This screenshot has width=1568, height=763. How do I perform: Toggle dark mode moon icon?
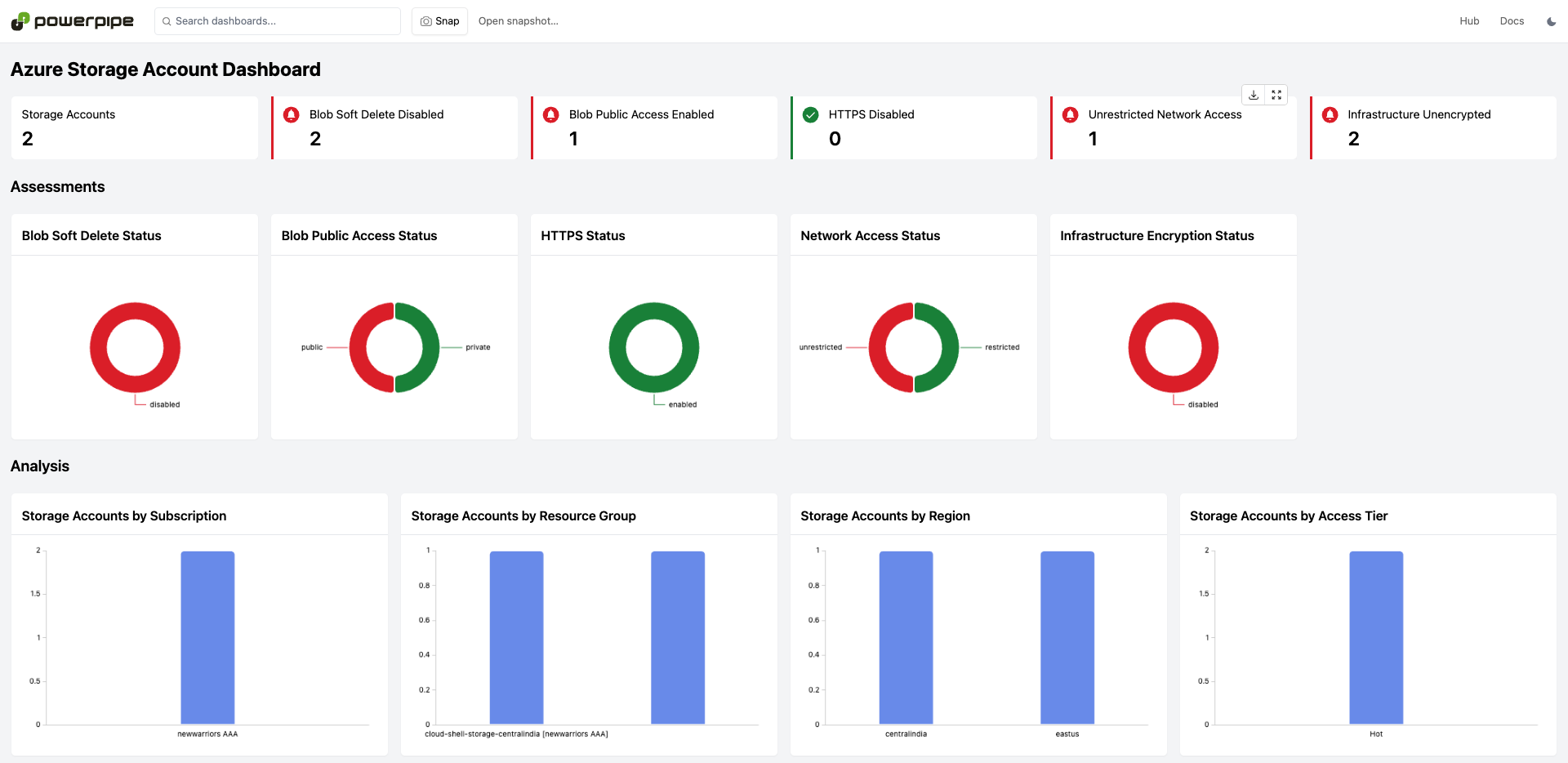[x=1551, y=21]
